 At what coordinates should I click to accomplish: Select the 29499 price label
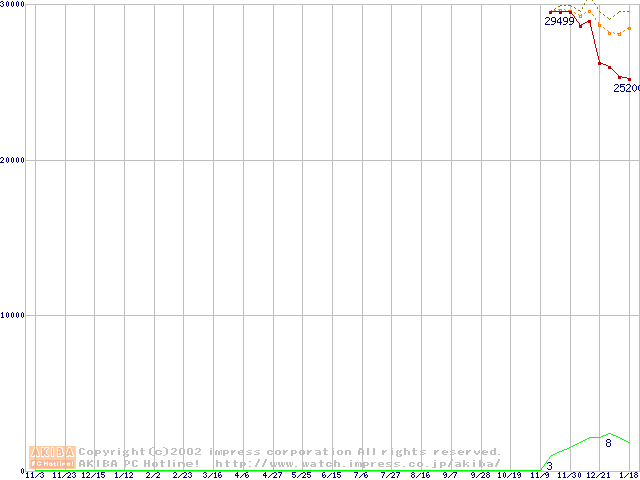coord(559,21)
